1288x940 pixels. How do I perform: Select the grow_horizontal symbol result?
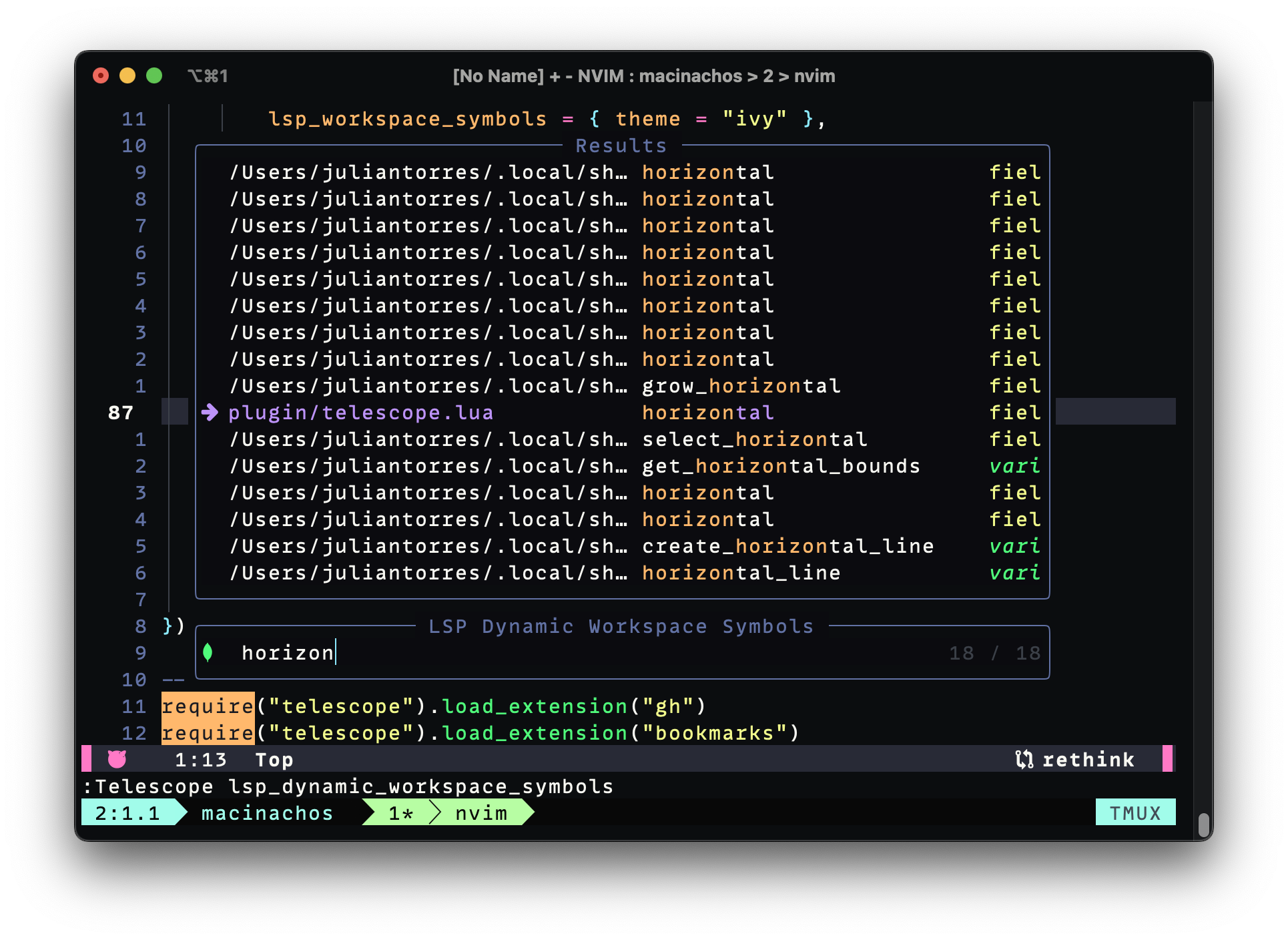point(741,386)
